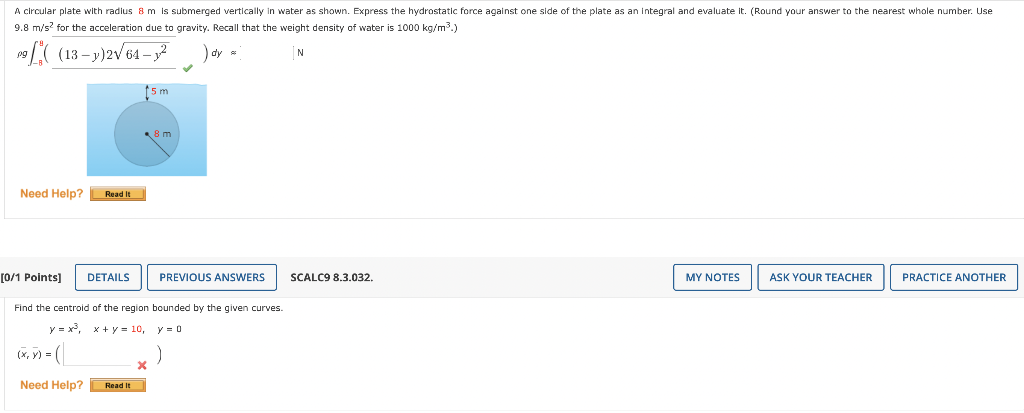Click the red value 10 in the equation
The height and width of the screenshot is (413, 1024).
(136, 329)
